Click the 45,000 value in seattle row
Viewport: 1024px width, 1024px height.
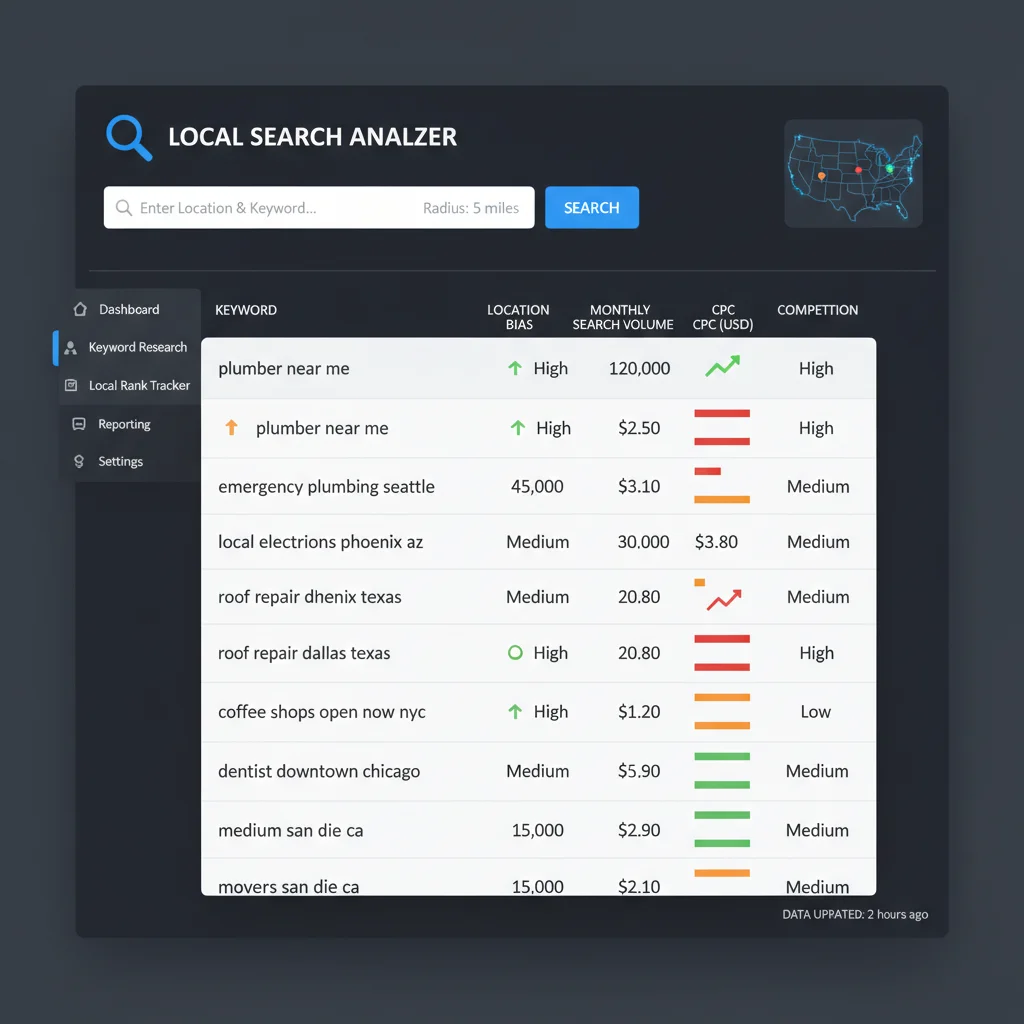[537, 487]
